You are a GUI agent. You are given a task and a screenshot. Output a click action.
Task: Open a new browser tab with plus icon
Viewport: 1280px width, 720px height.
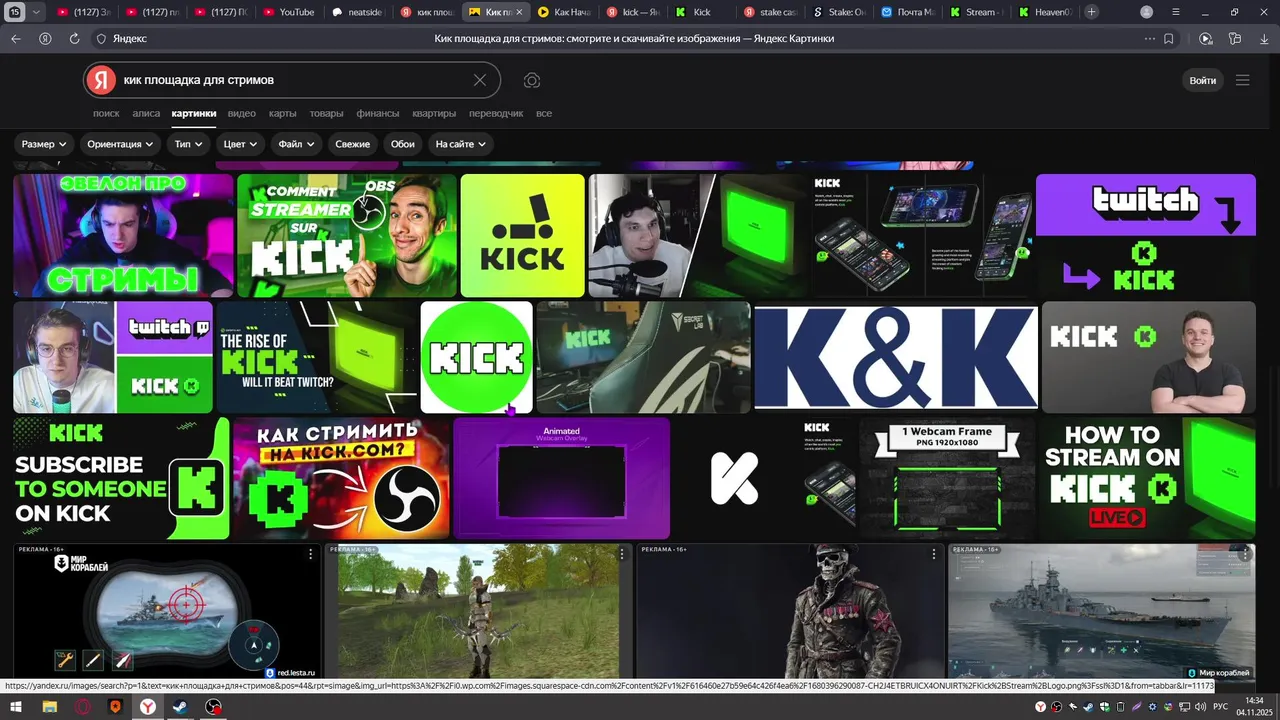pyautogui.click(x=1091, y=12)
